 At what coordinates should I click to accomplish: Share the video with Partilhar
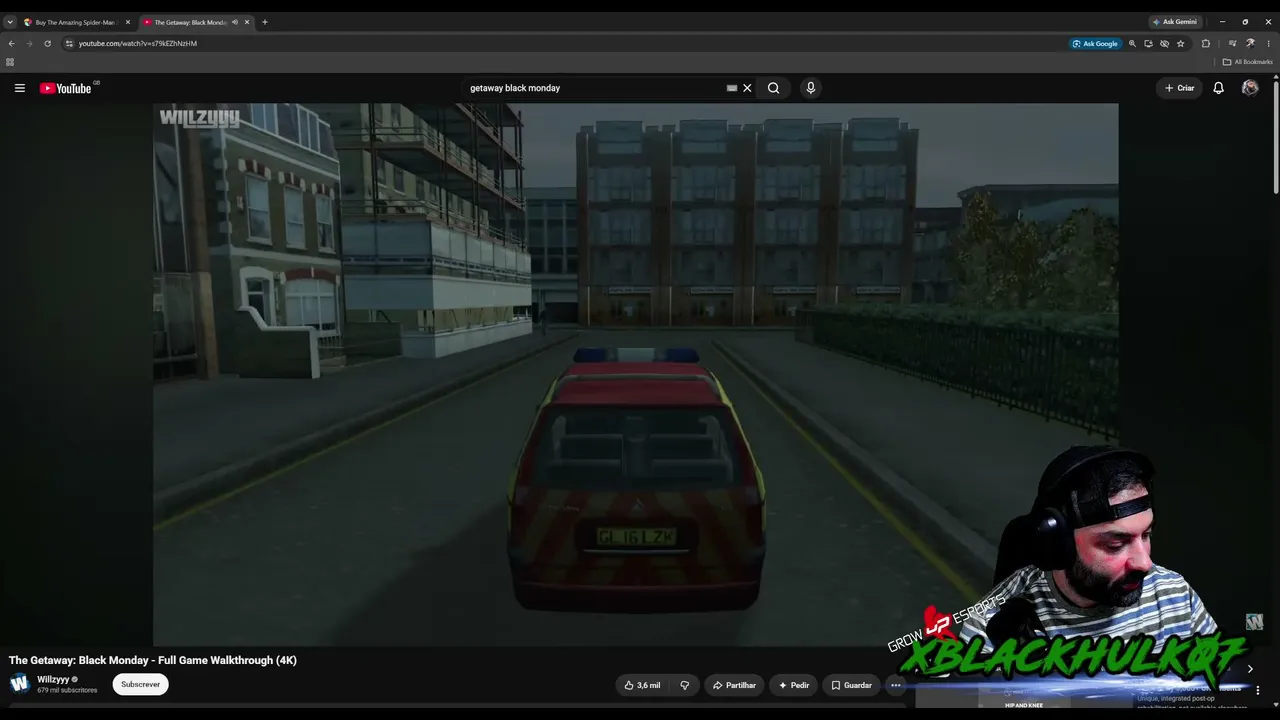[x=734, y=685]
